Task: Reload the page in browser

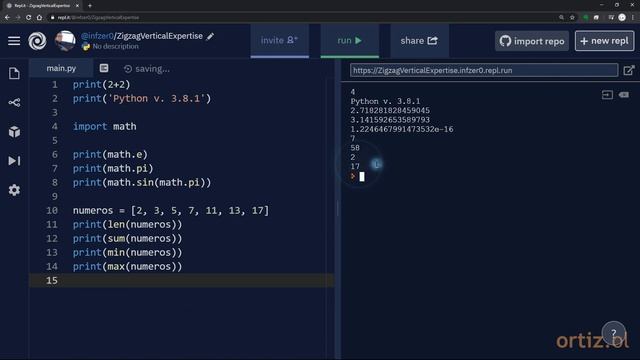Action: click(x=29, y=18)
